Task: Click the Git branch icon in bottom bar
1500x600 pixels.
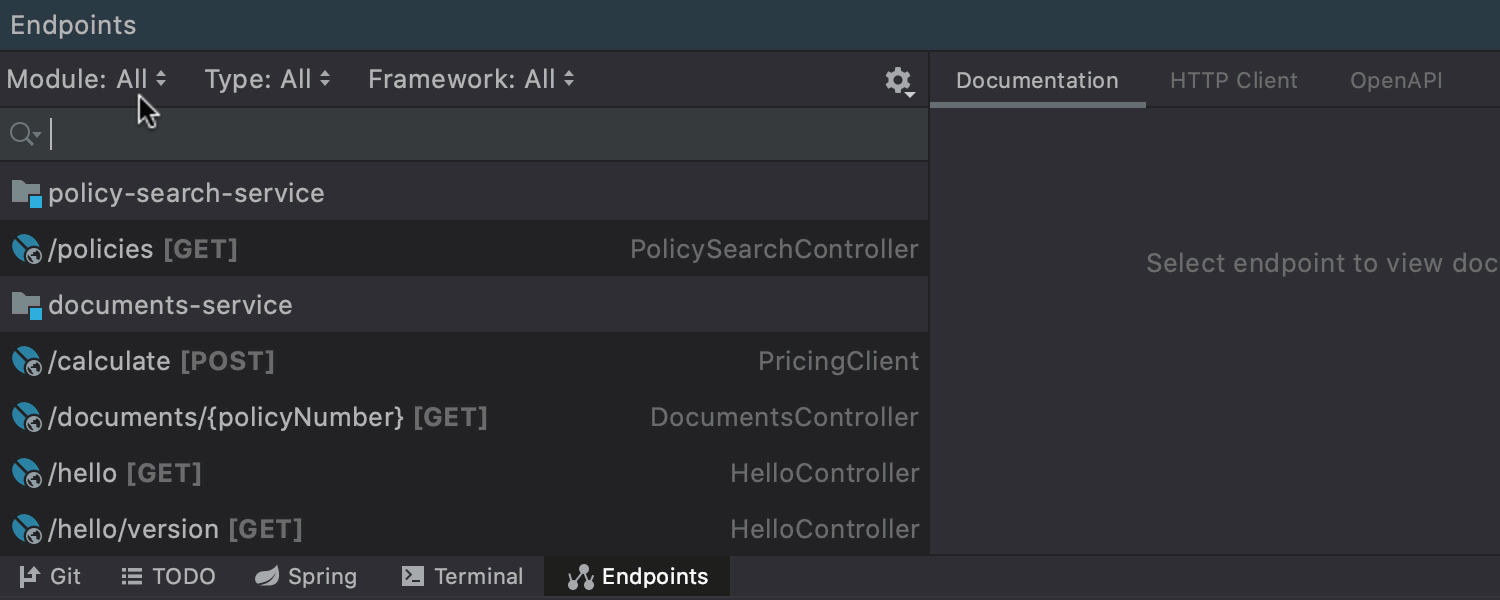Action: 29,577
